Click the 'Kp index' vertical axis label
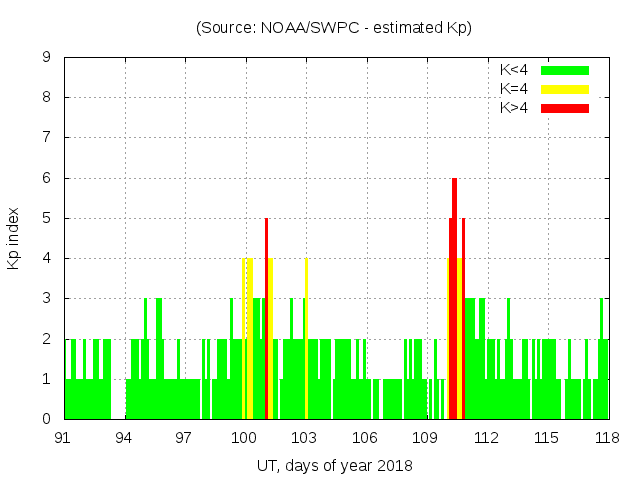 point(14,238)
